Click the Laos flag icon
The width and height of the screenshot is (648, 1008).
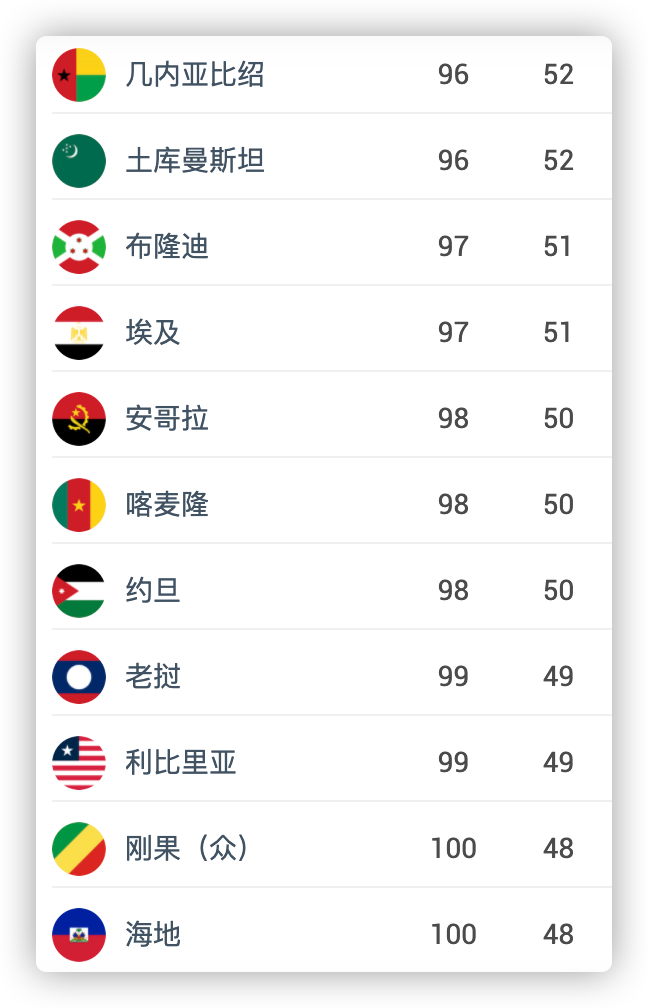[78, 676]
